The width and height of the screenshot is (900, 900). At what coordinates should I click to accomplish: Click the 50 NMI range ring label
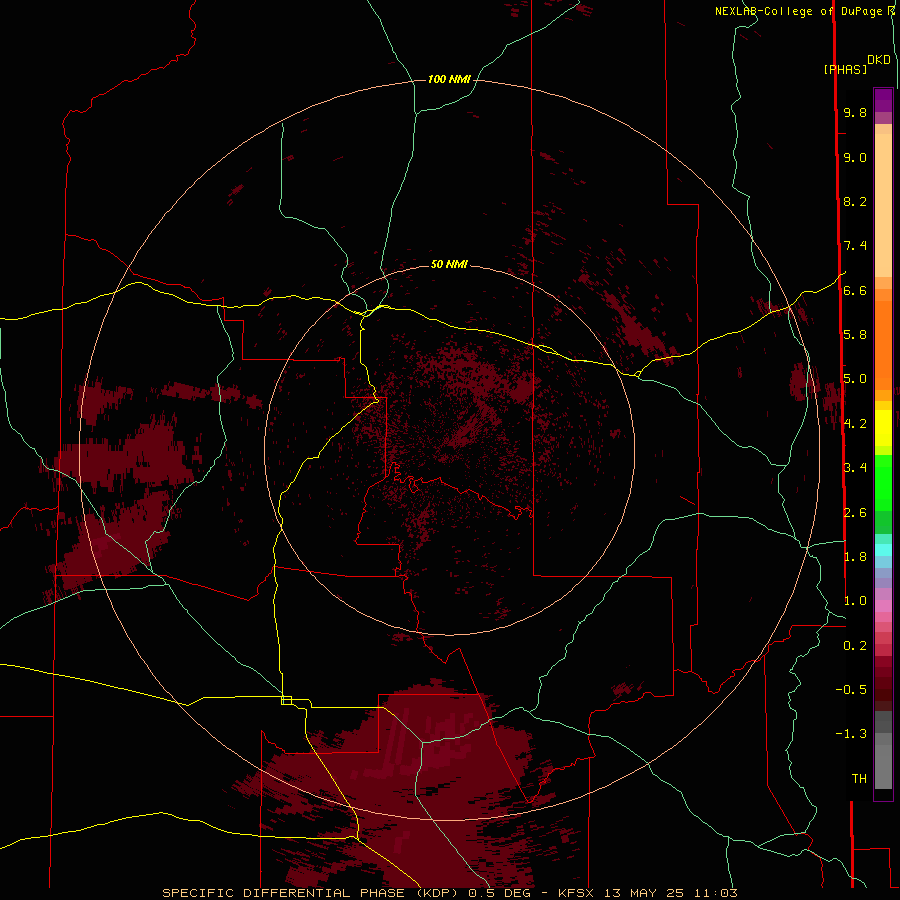(449, 264)
